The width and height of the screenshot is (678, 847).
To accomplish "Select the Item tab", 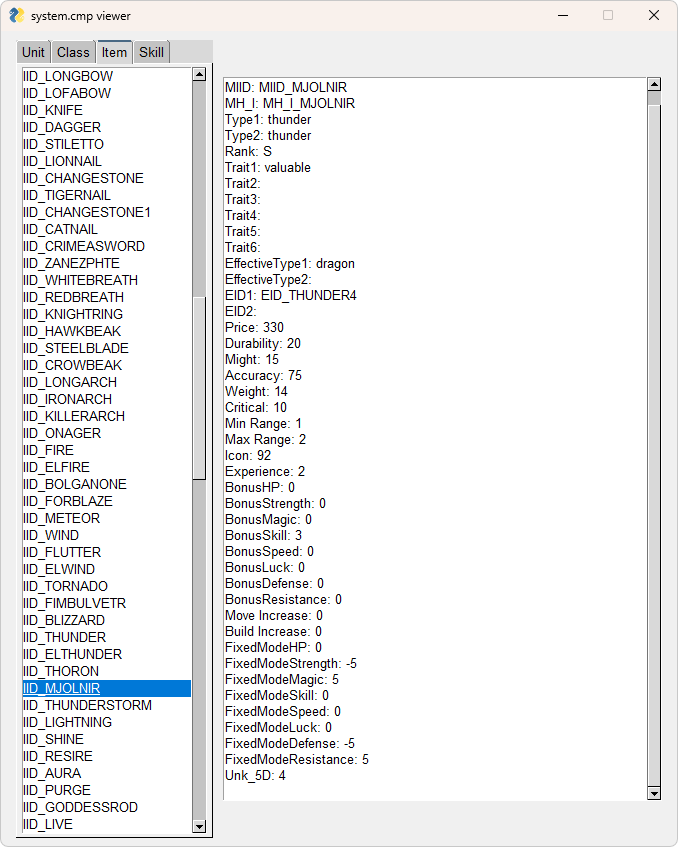I will (x=114, y=53).
